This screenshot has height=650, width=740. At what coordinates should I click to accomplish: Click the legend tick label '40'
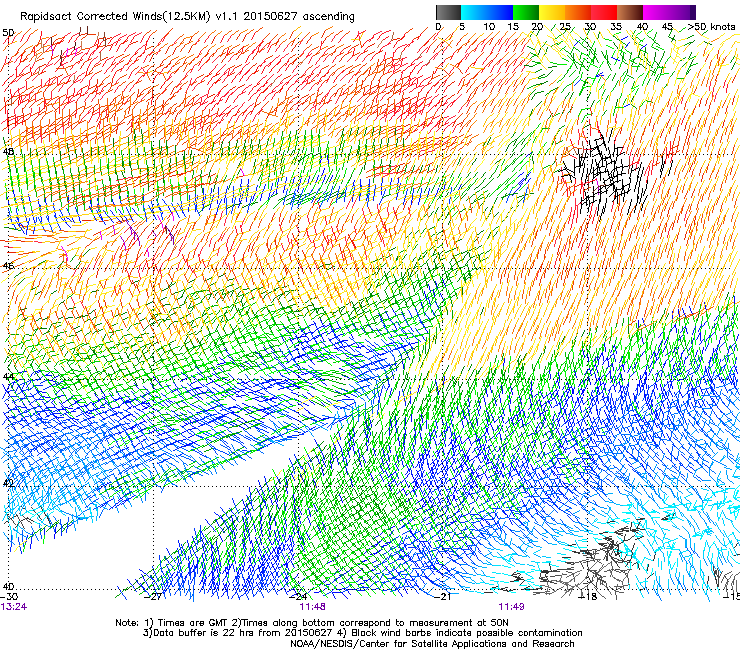coord(642,27)
